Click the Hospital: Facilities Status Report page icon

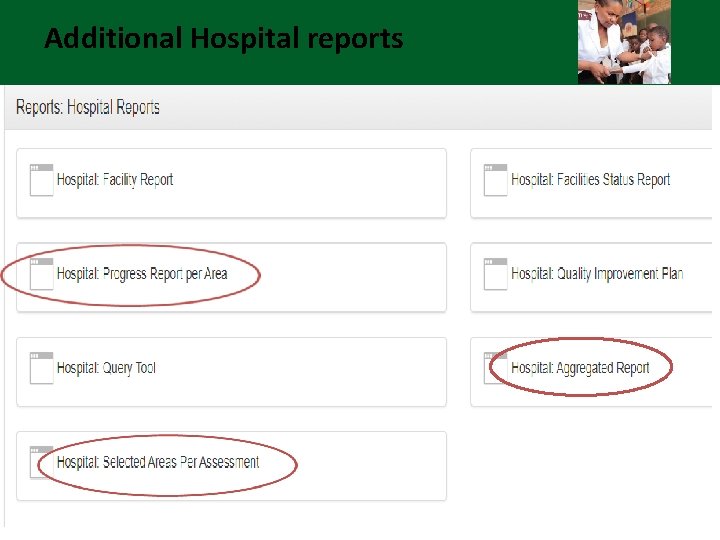[x=495, y=180]
